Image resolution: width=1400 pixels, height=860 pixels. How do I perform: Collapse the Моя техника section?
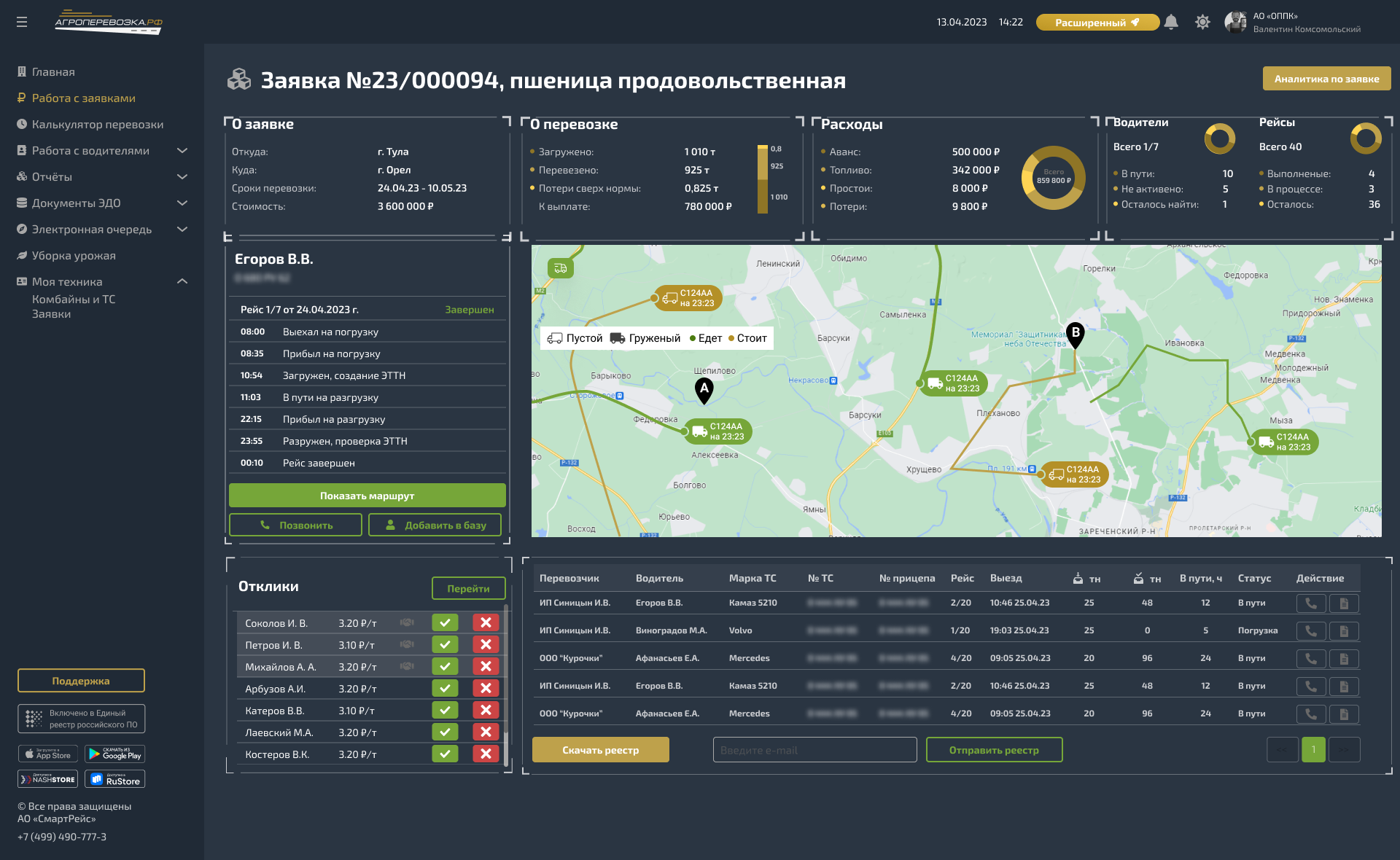(182, 281)
